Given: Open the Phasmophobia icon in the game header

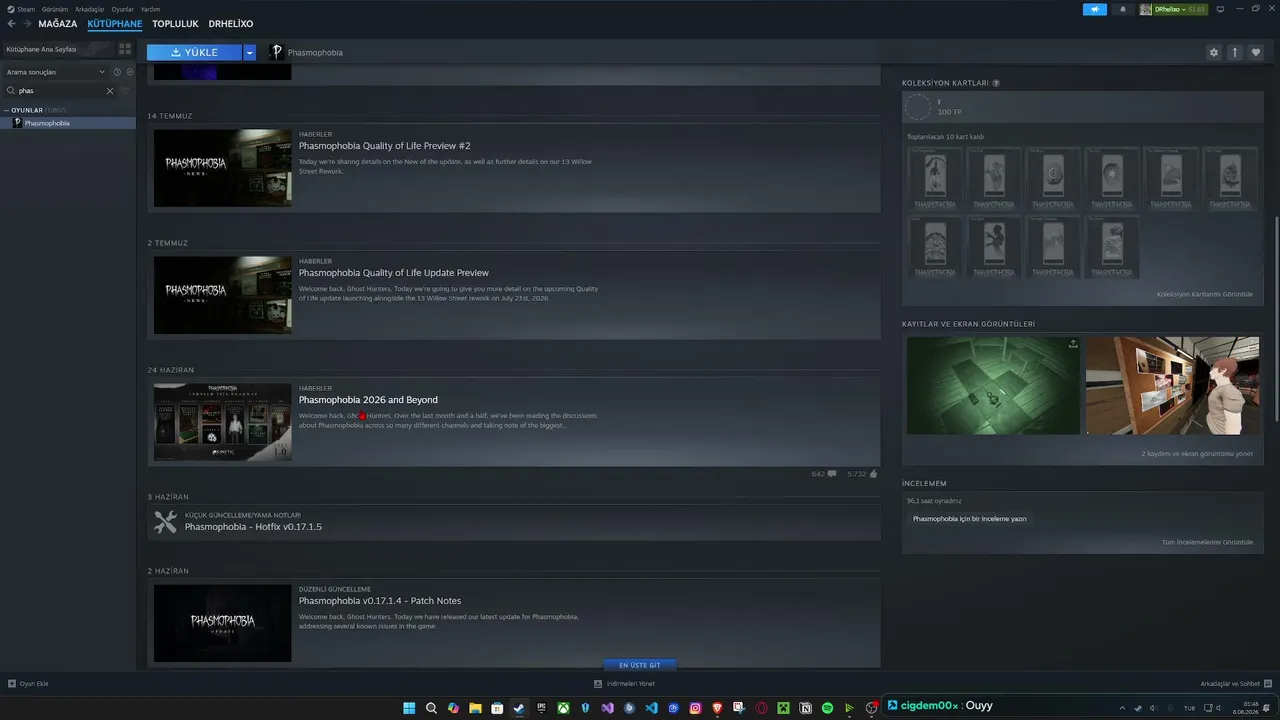Looking at the screenshot, I should point(276,52).
